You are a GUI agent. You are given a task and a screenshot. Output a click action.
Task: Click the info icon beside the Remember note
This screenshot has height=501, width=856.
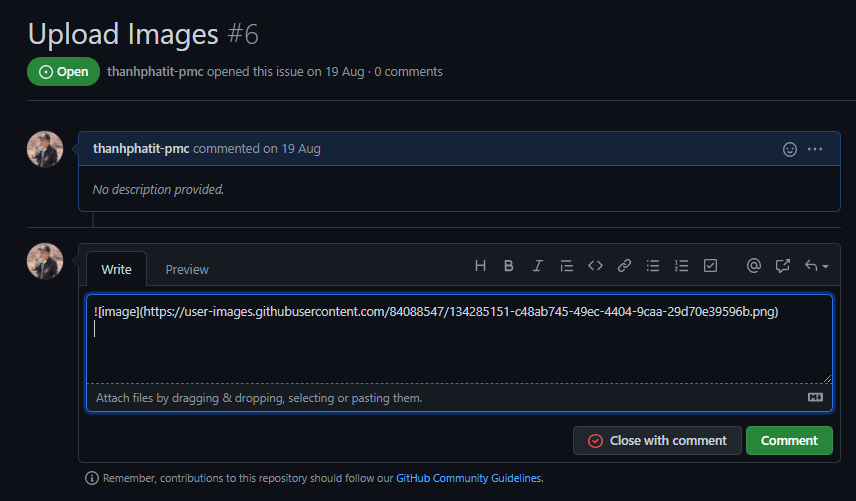[x=92, y=478]
